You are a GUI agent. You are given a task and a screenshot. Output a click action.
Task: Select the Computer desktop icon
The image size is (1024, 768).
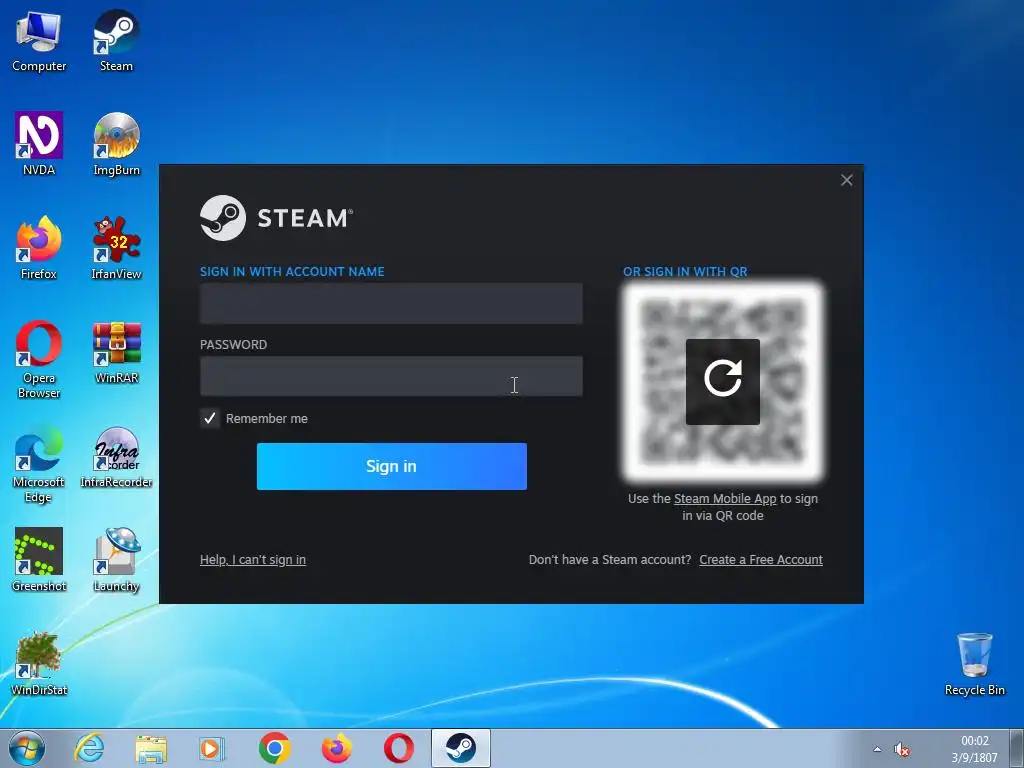39,41
